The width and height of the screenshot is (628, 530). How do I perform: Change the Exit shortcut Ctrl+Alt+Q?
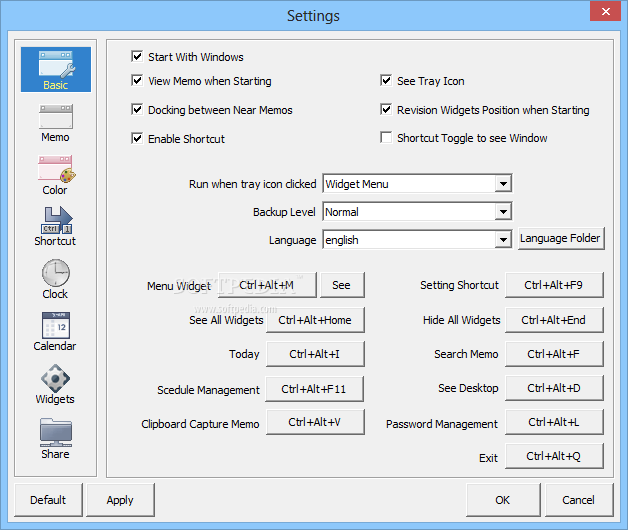point(554,456)
